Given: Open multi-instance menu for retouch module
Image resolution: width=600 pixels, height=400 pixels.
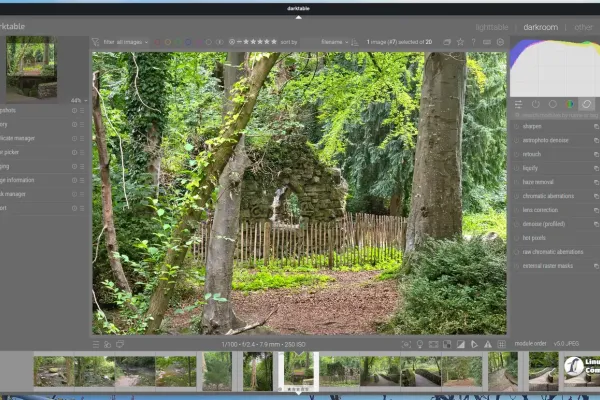Looking at the screenshot, I should point(596,154).
